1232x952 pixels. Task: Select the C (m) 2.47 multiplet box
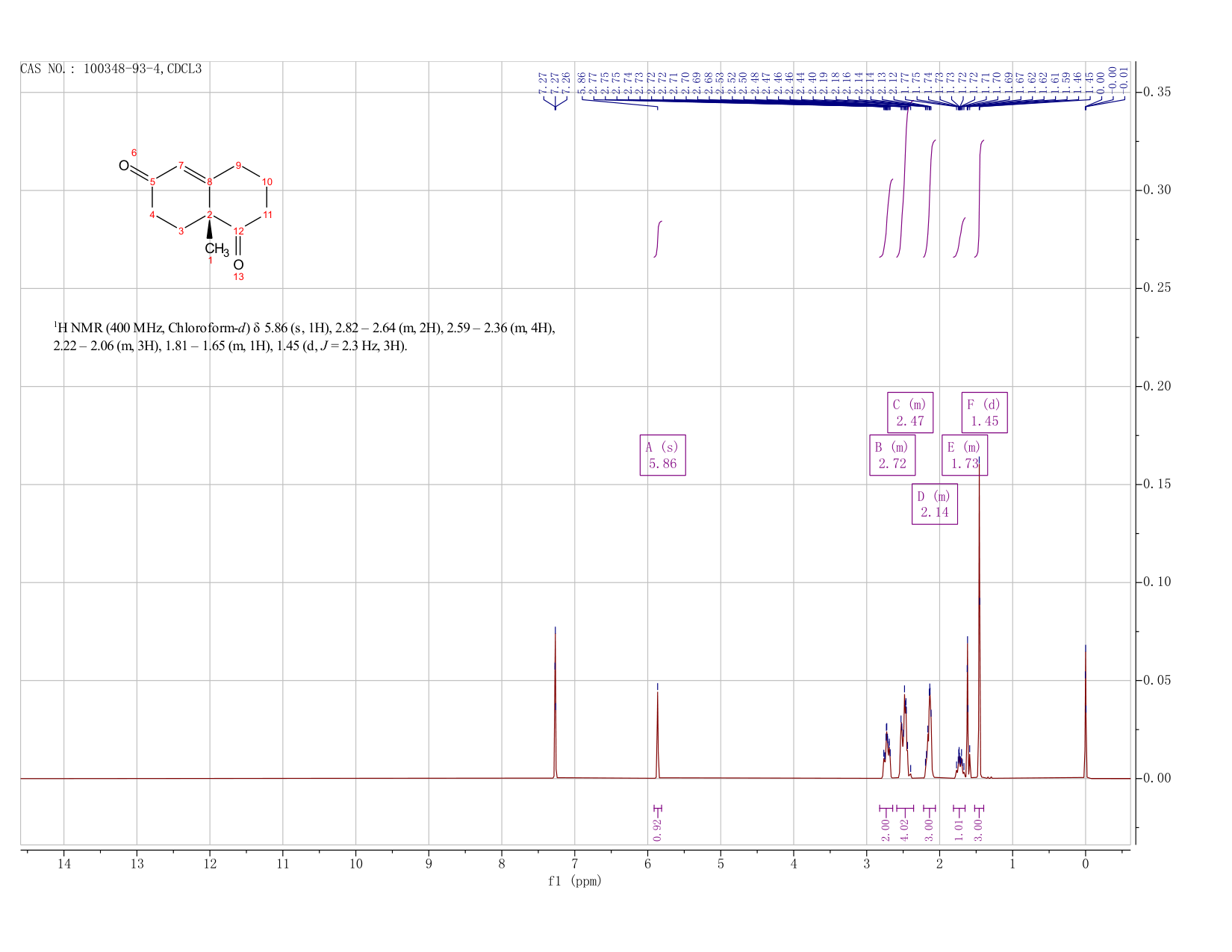click(910, 412)
